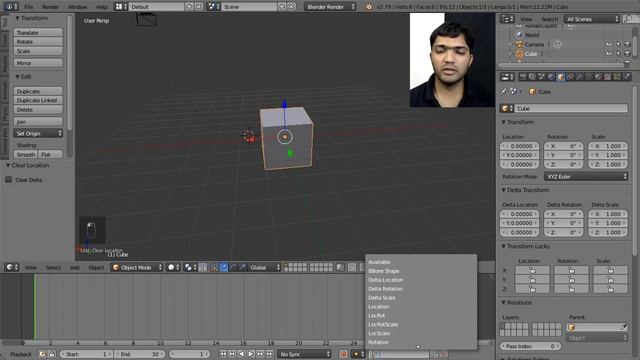Toggle the Y rotation lock
Image resolution: width=640 pixels, height=360 pixels.
571,280
